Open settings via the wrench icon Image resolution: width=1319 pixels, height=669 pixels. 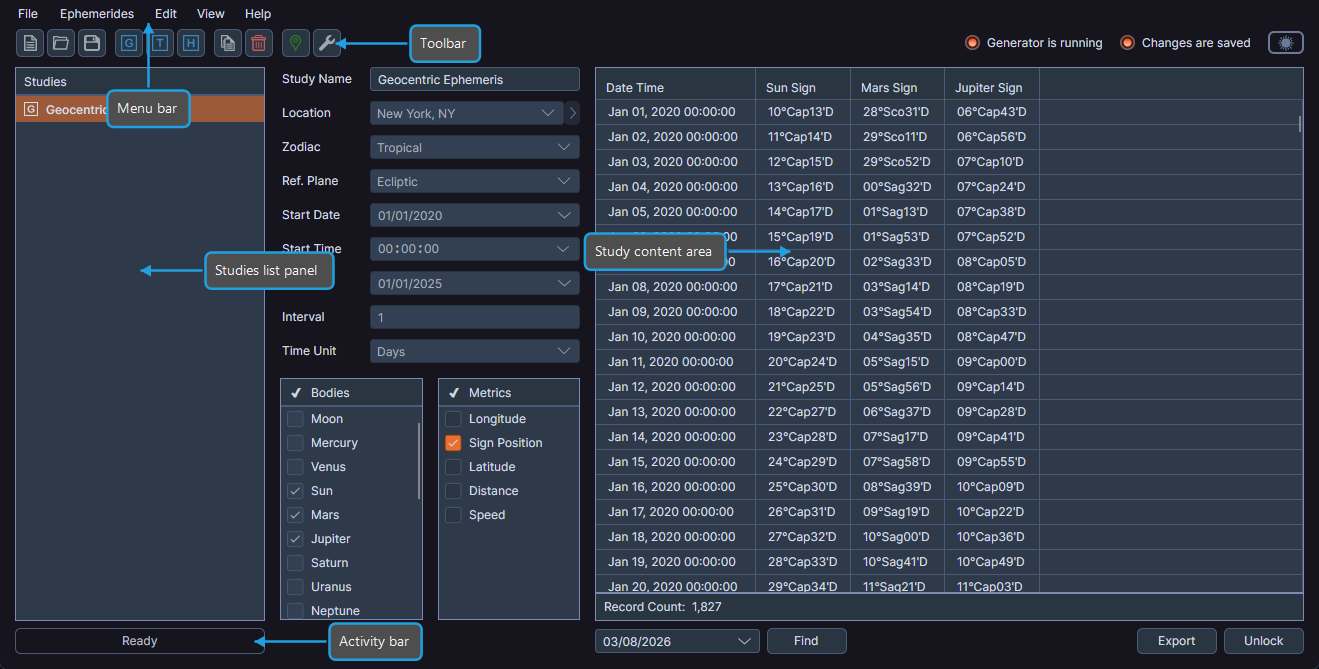326,43
